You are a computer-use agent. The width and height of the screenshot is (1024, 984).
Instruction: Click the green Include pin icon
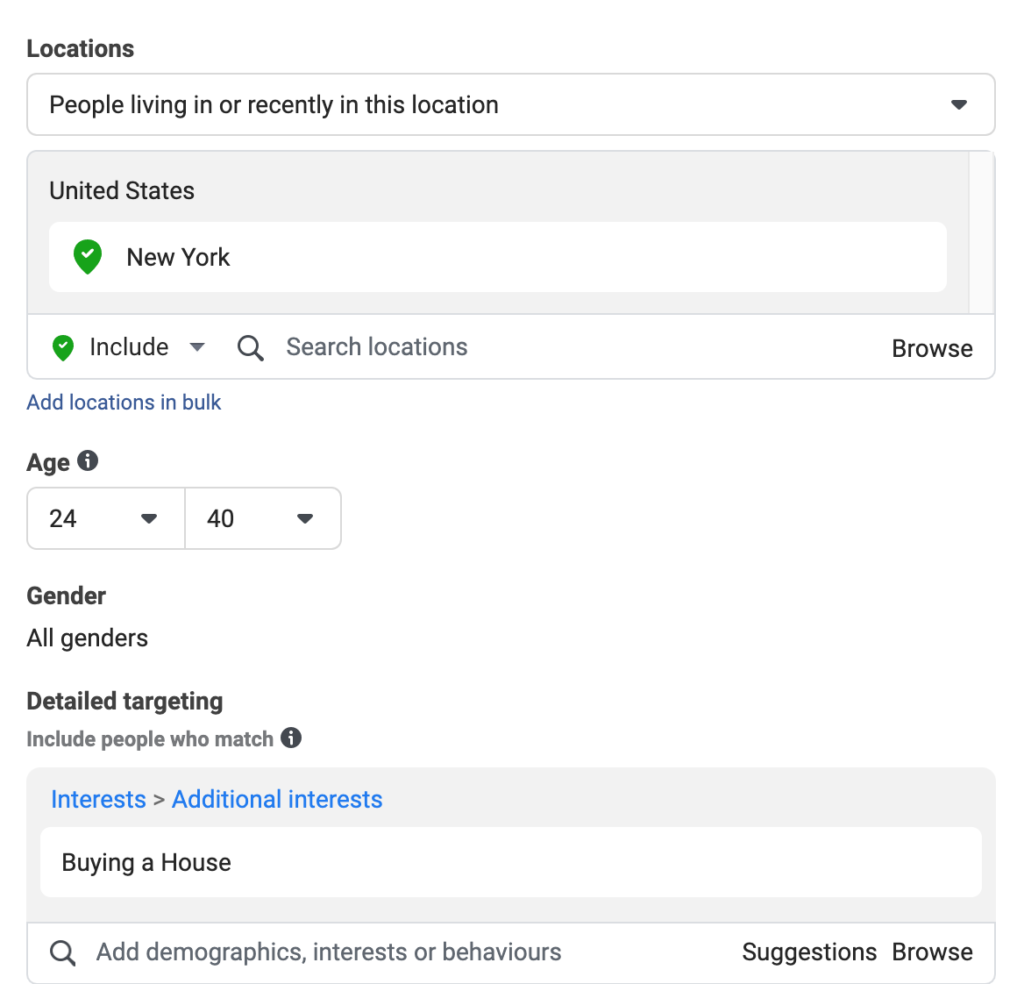(x=63, y=347)
